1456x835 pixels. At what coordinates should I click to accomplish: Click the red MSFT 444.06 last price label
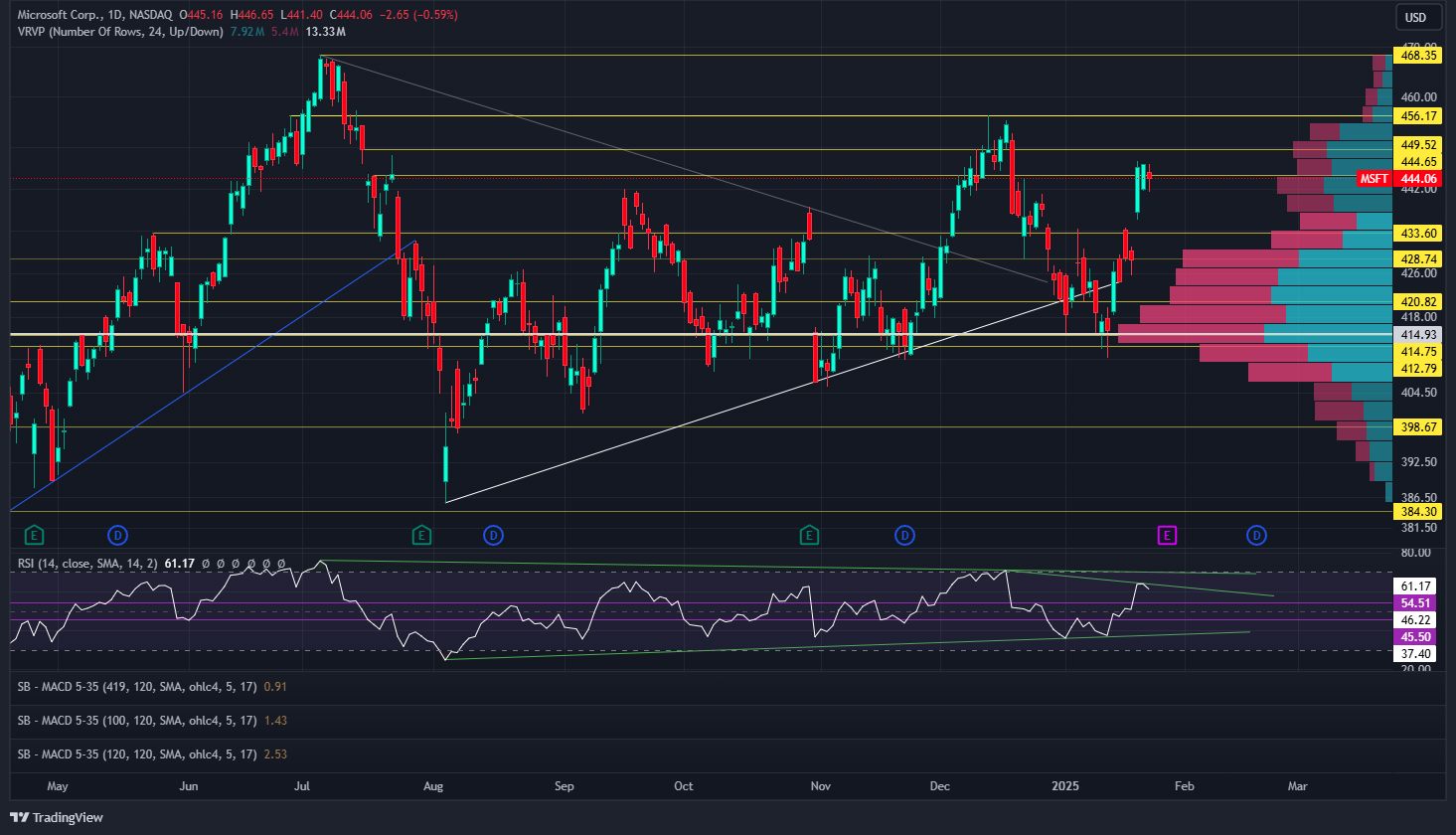tap(1399, 179)
